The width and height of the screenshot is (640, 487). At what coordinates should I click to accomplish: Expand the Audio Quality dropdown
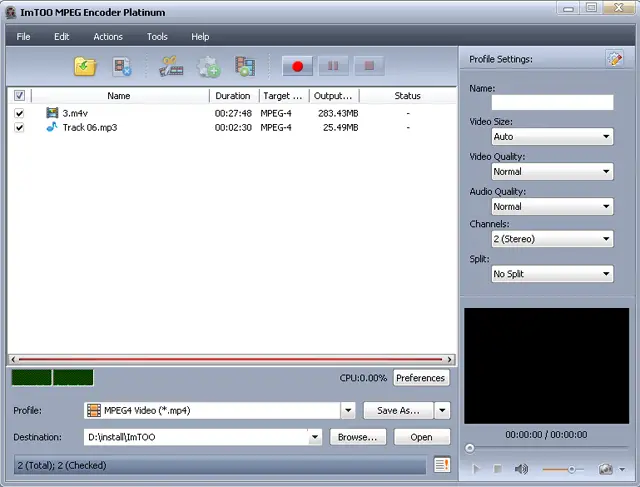point(607,207)
